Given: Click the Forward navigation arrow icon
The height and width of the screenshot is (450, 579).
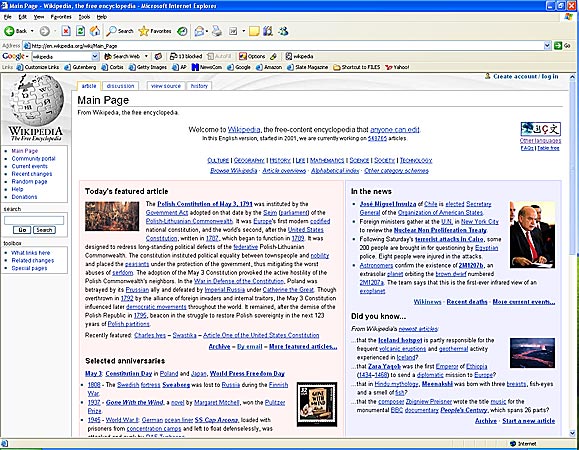Looking at the screenshot, I should (45, 31).
